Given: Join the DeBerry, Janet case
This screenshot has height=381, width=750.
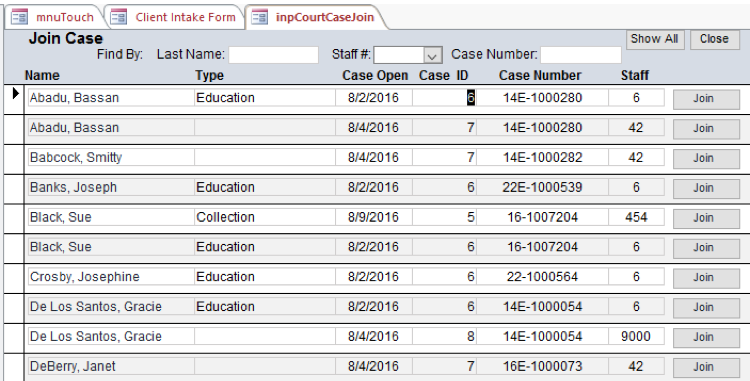Looking at the screenshot, I should coord(706,368).
